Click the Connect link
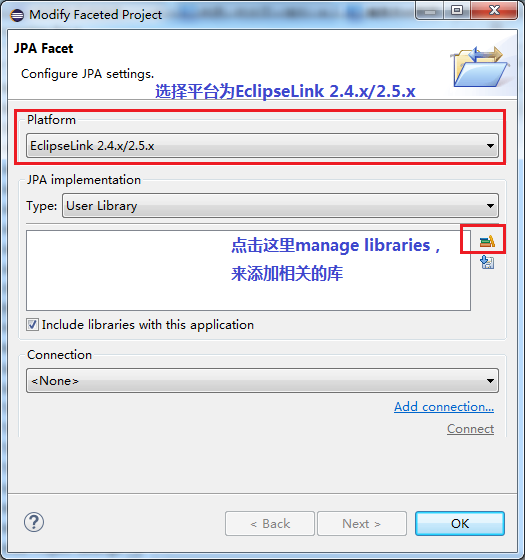 [x=470, y=429]
